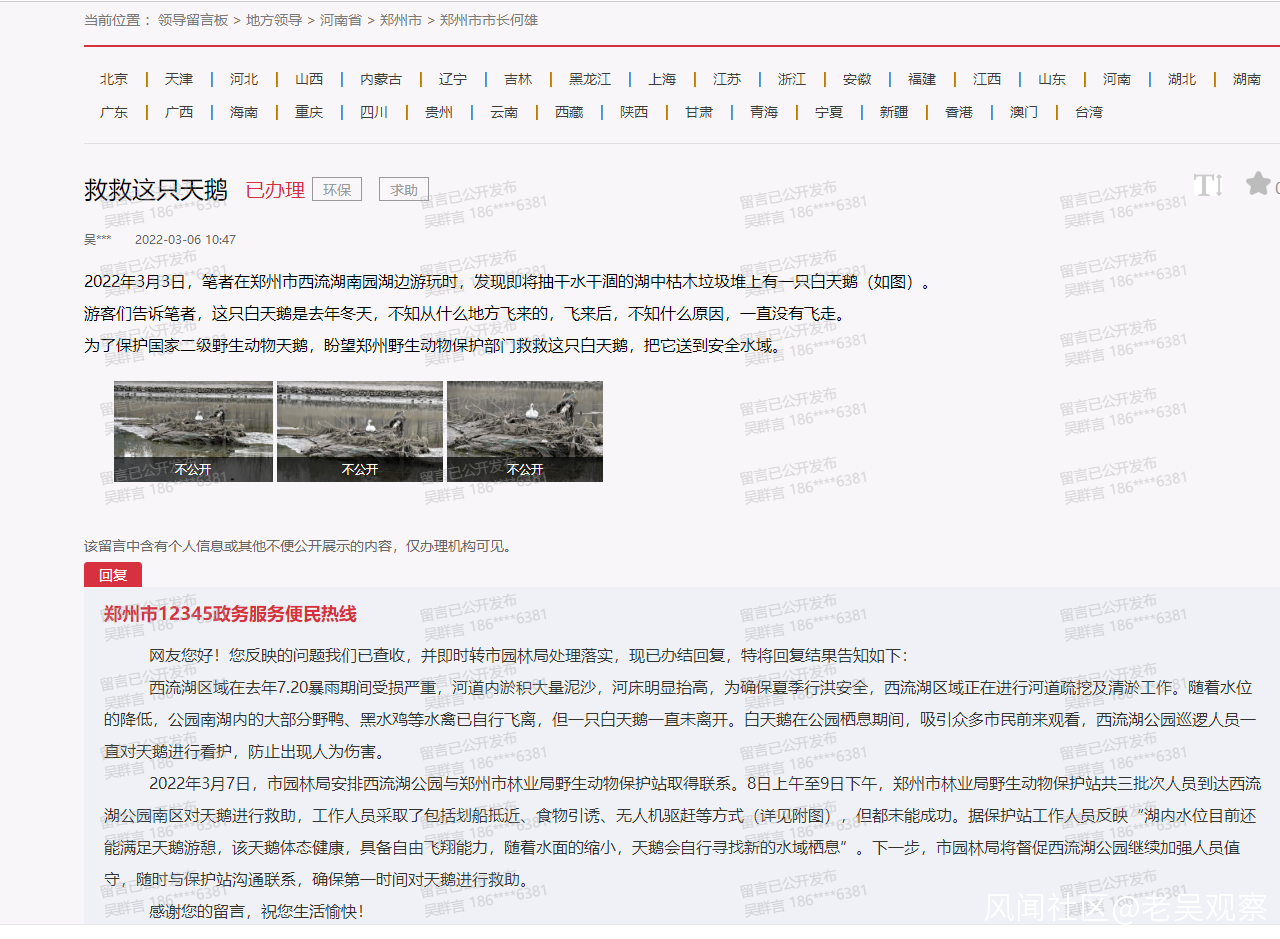Open the 宁夏 region link
This screenshot has height=939, width=1280.
(829, 112)
